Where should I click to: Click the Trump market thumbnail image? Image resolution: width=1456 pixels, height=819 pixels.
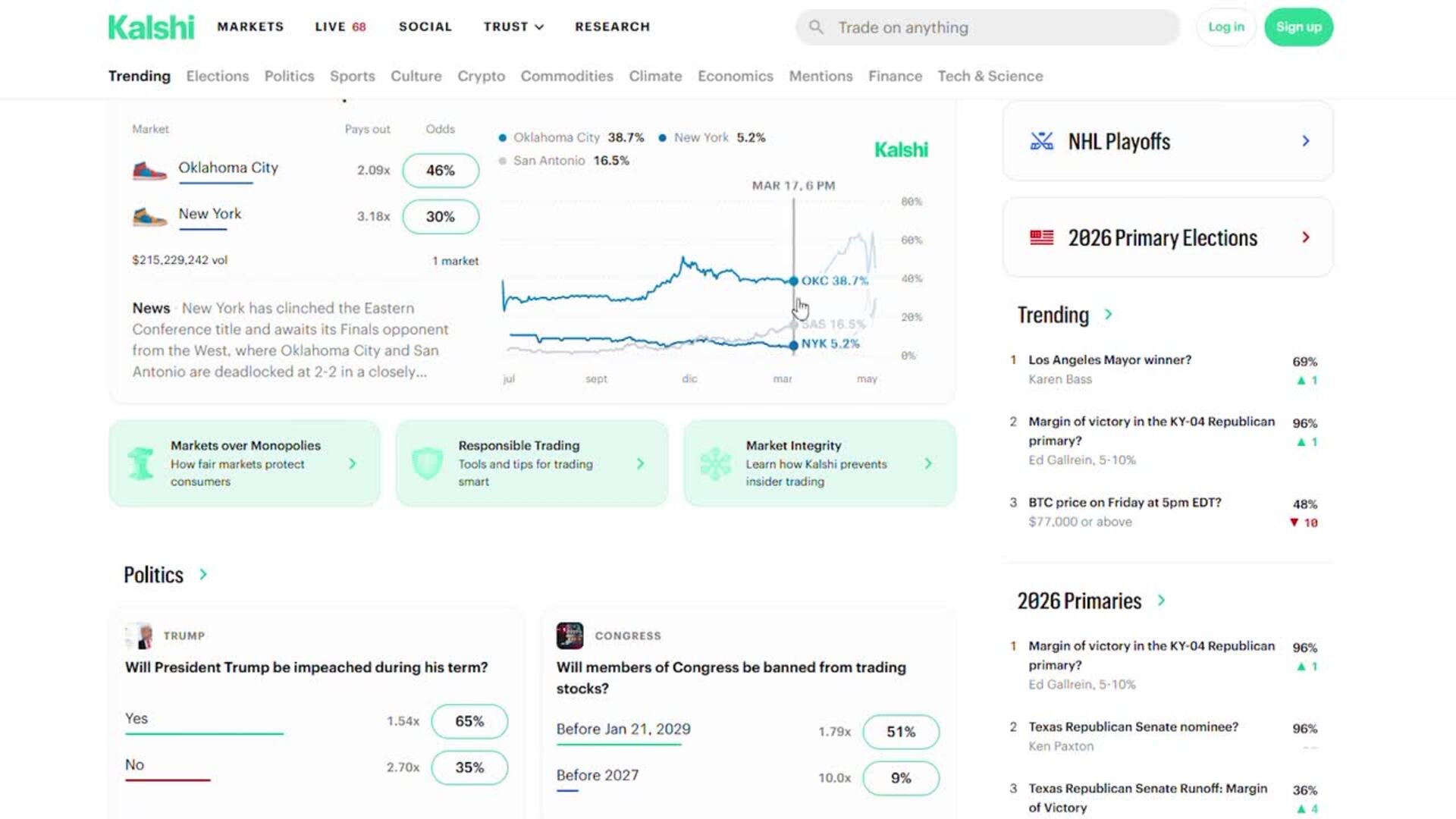(x=139, y=635)
